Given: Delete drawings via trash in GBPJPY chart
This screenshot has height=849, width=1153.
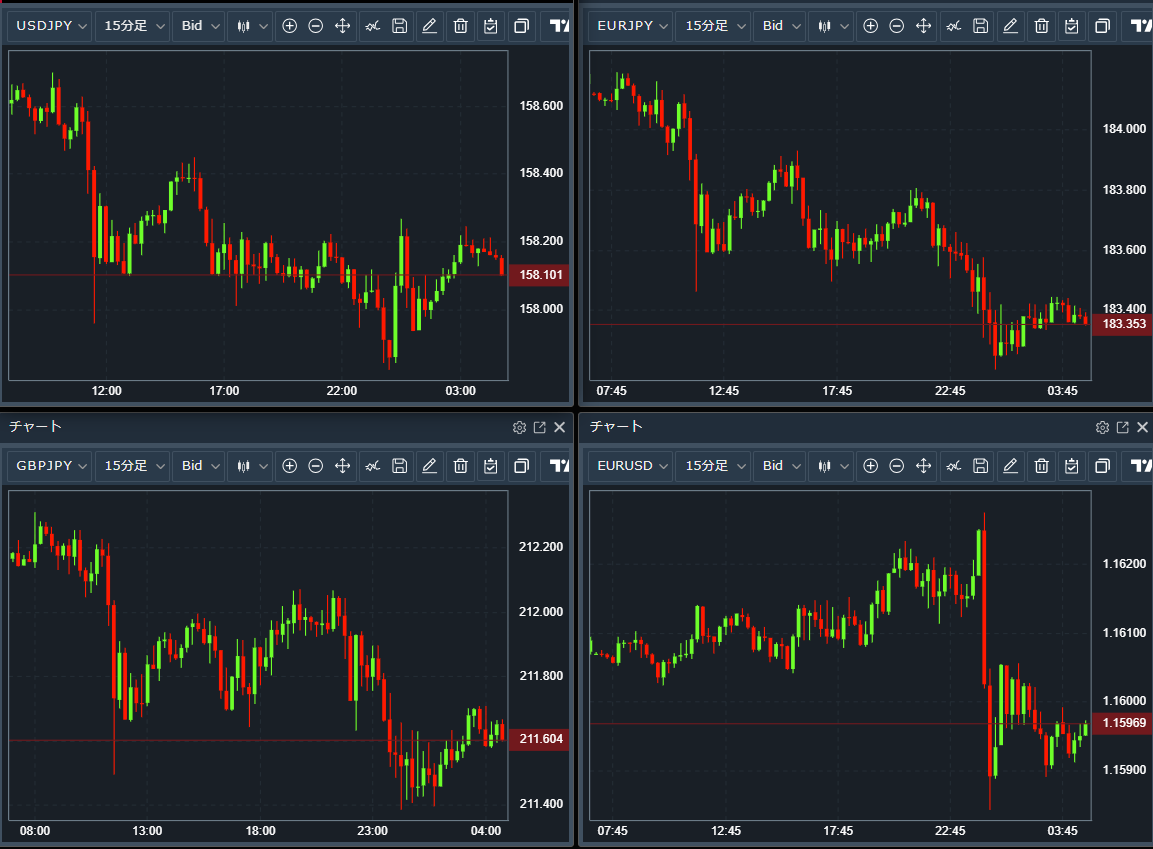Looking at the screenshot, I should click(460, 466).
